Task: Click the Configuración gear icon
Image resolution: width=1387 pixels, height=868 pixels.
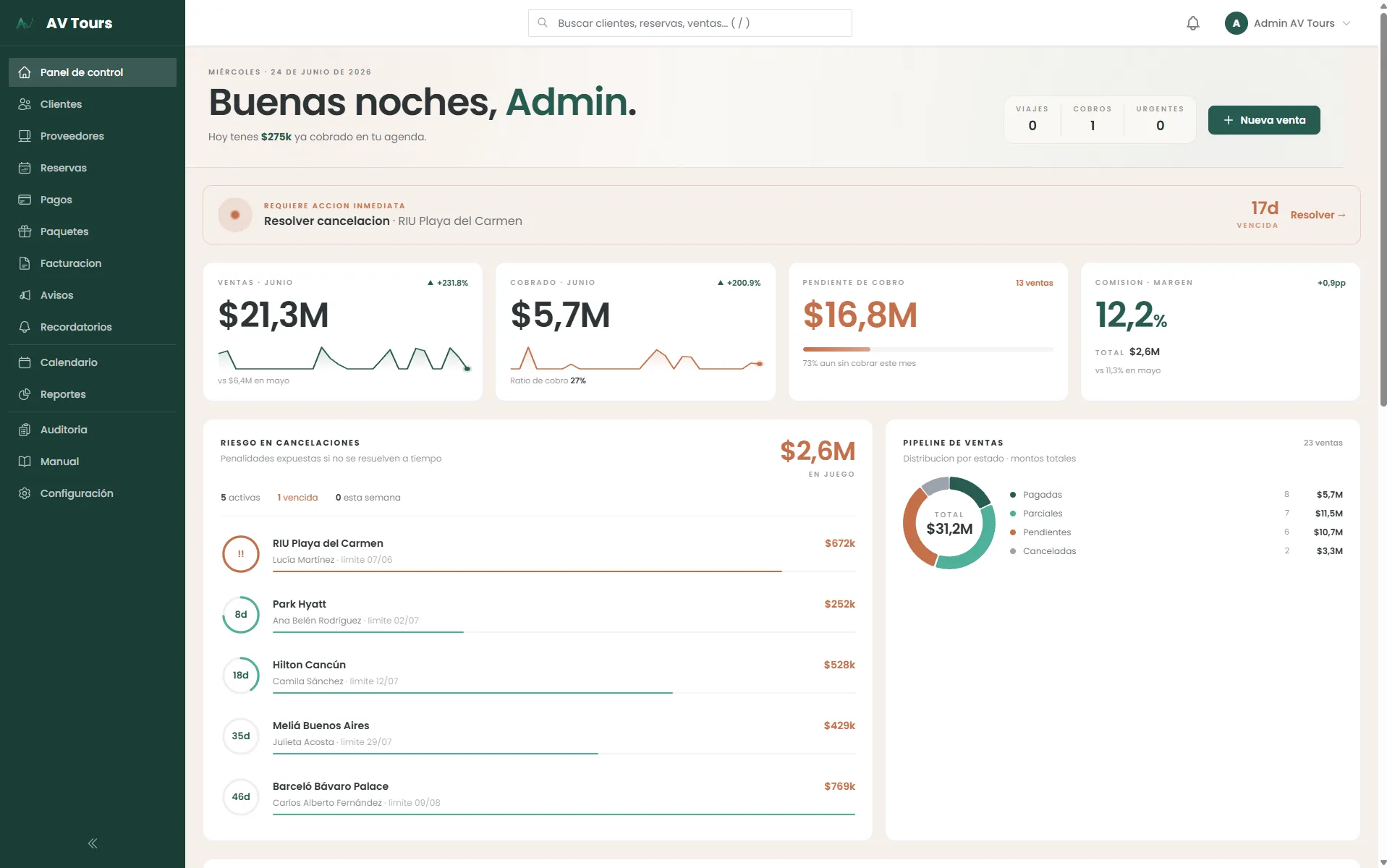Action: coord(25,493)
